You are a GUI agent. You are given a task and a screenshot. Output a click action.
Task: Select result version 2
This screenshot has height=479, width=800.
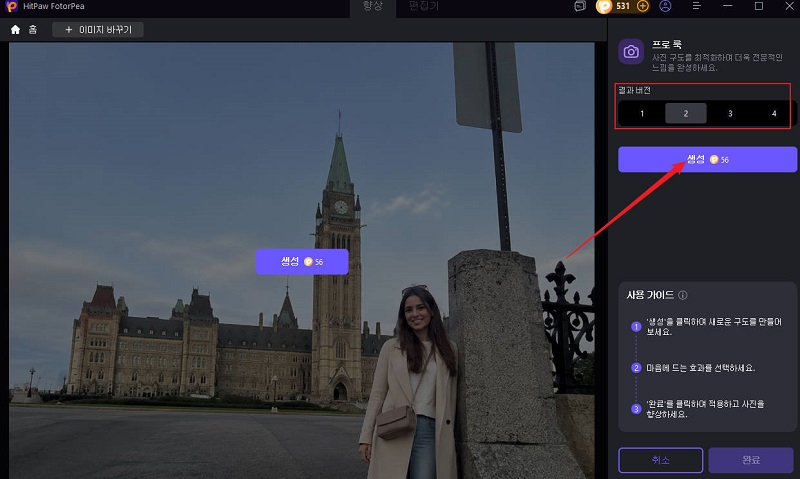[x=686, y=113]
